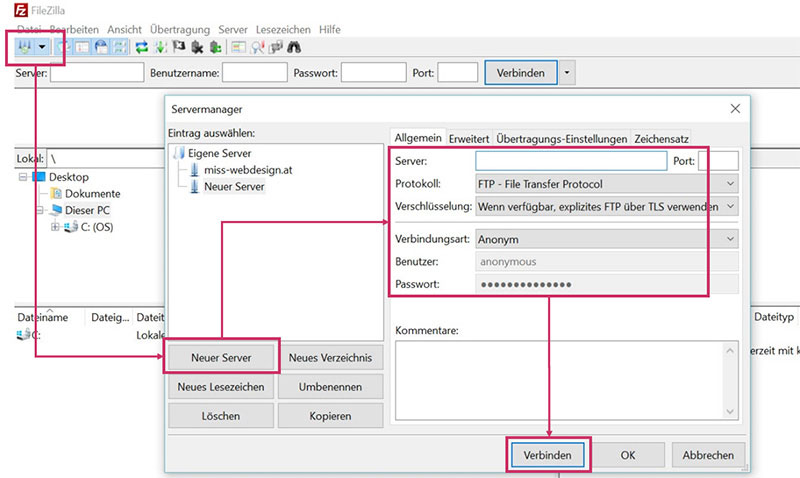This screenshot has width=800, height=478.
Task: Click the Löschen button
Action: pos(221,416)
